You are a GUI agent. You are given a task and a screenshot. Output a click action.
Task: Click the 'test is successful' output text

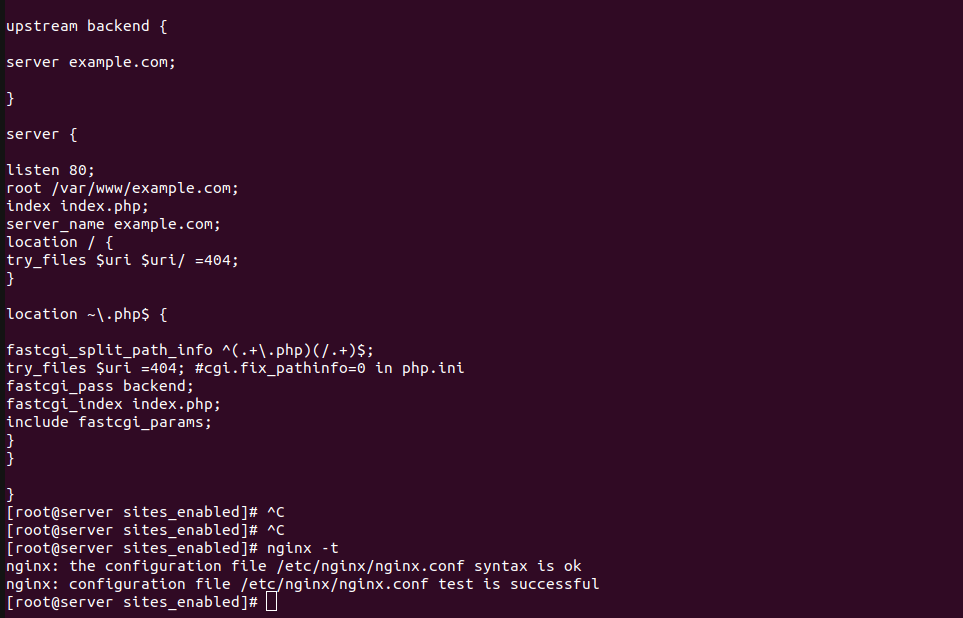coord(518,584)
